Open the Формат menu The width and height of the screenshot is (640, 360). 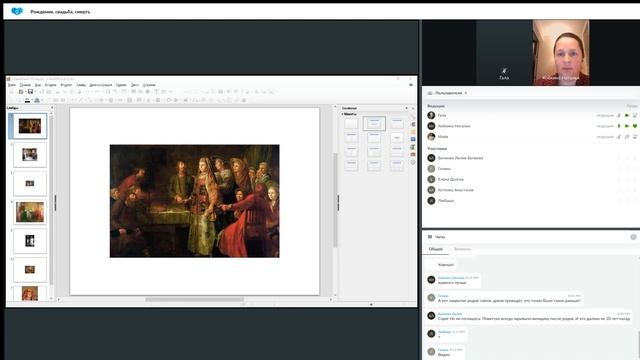click(x=66, y=85)
